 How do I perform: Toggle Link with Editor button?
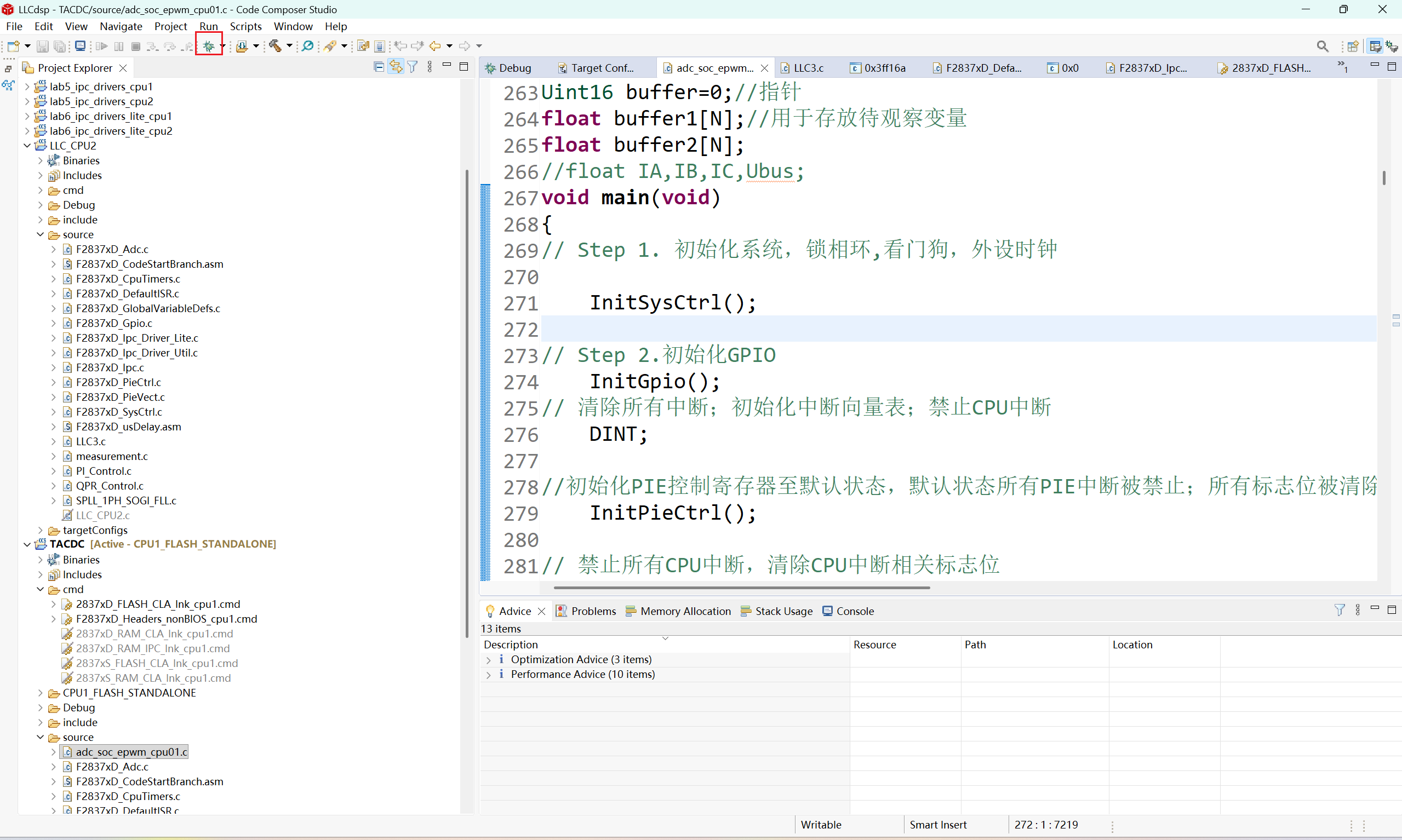click(x=395, y=67)
